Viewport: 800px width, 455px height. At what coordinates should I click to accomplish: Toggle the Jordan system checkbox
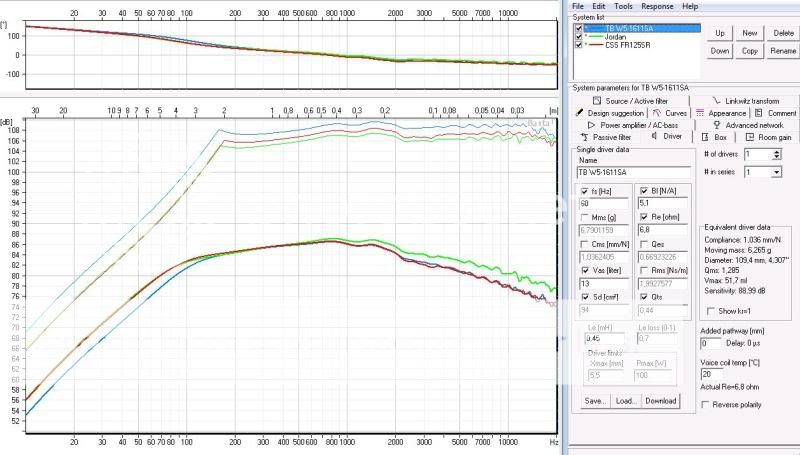[578, 37]
